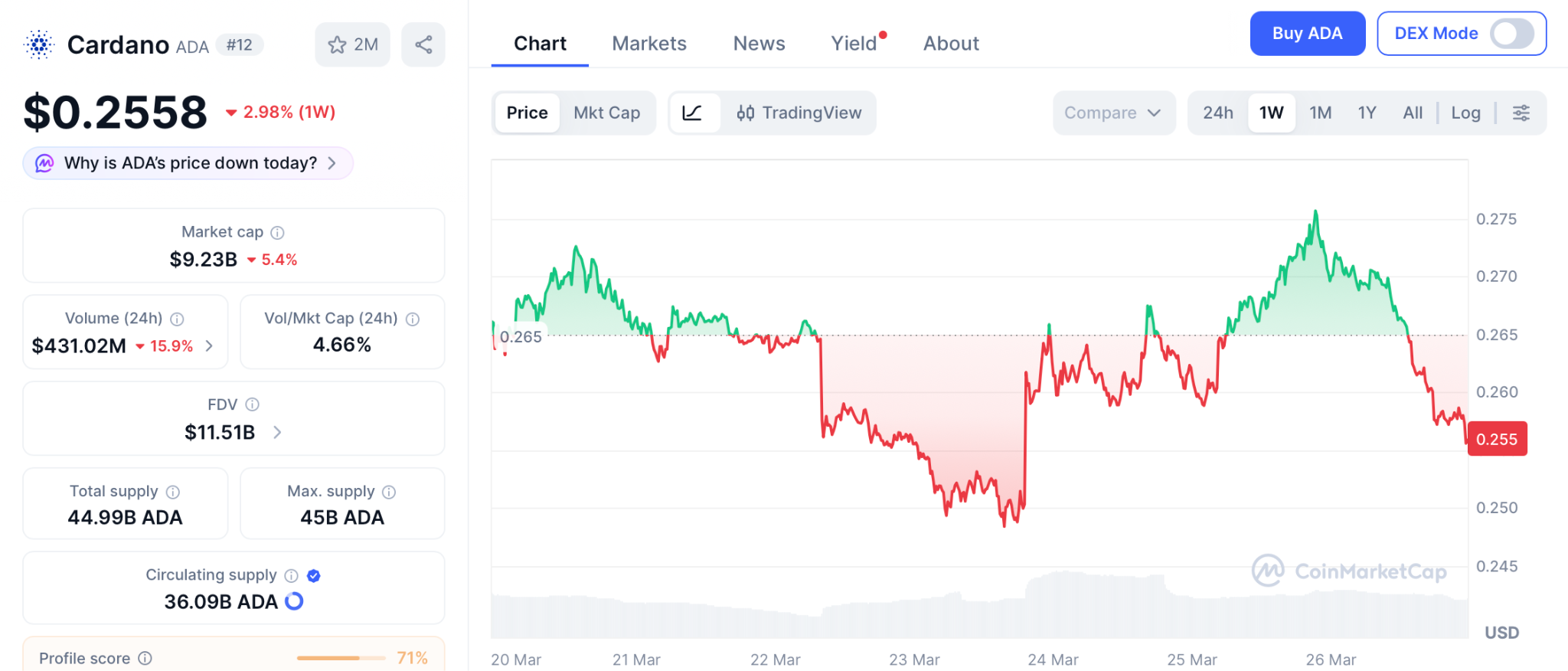1568x671 pixels.
Task: Toggle Log scale on the chart
Action: (1465, 112)
